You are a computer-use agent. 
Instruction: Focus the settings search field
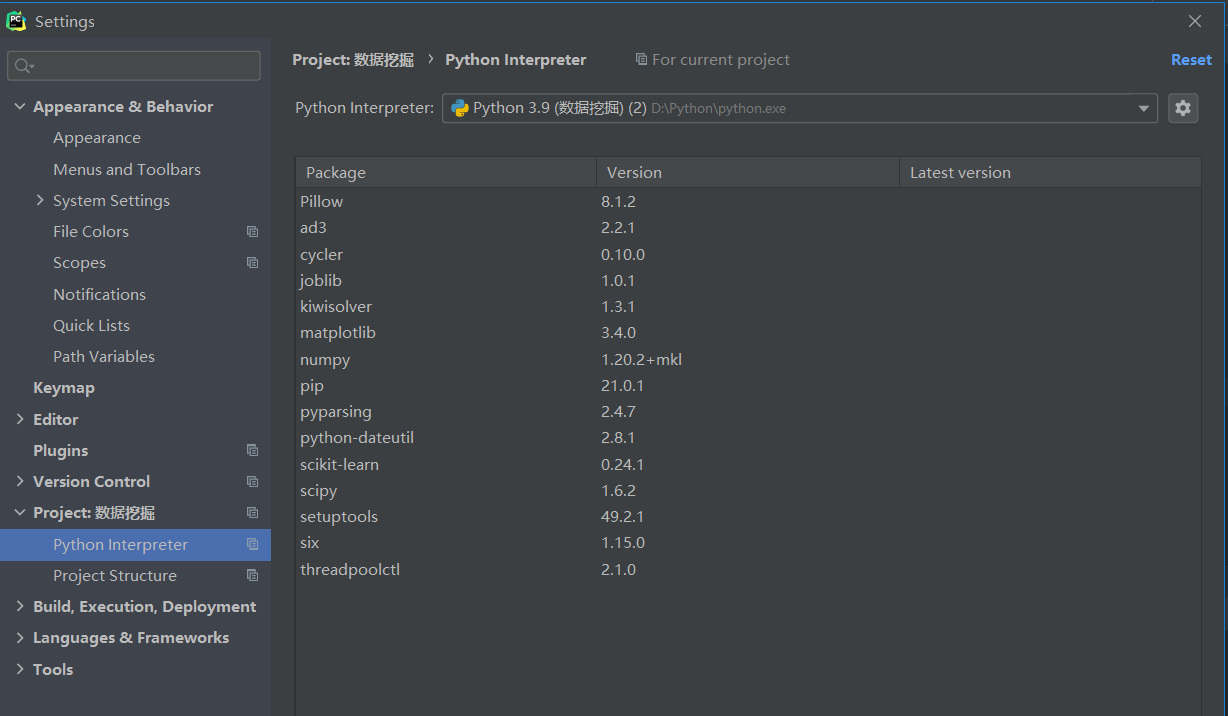[134, 66]
